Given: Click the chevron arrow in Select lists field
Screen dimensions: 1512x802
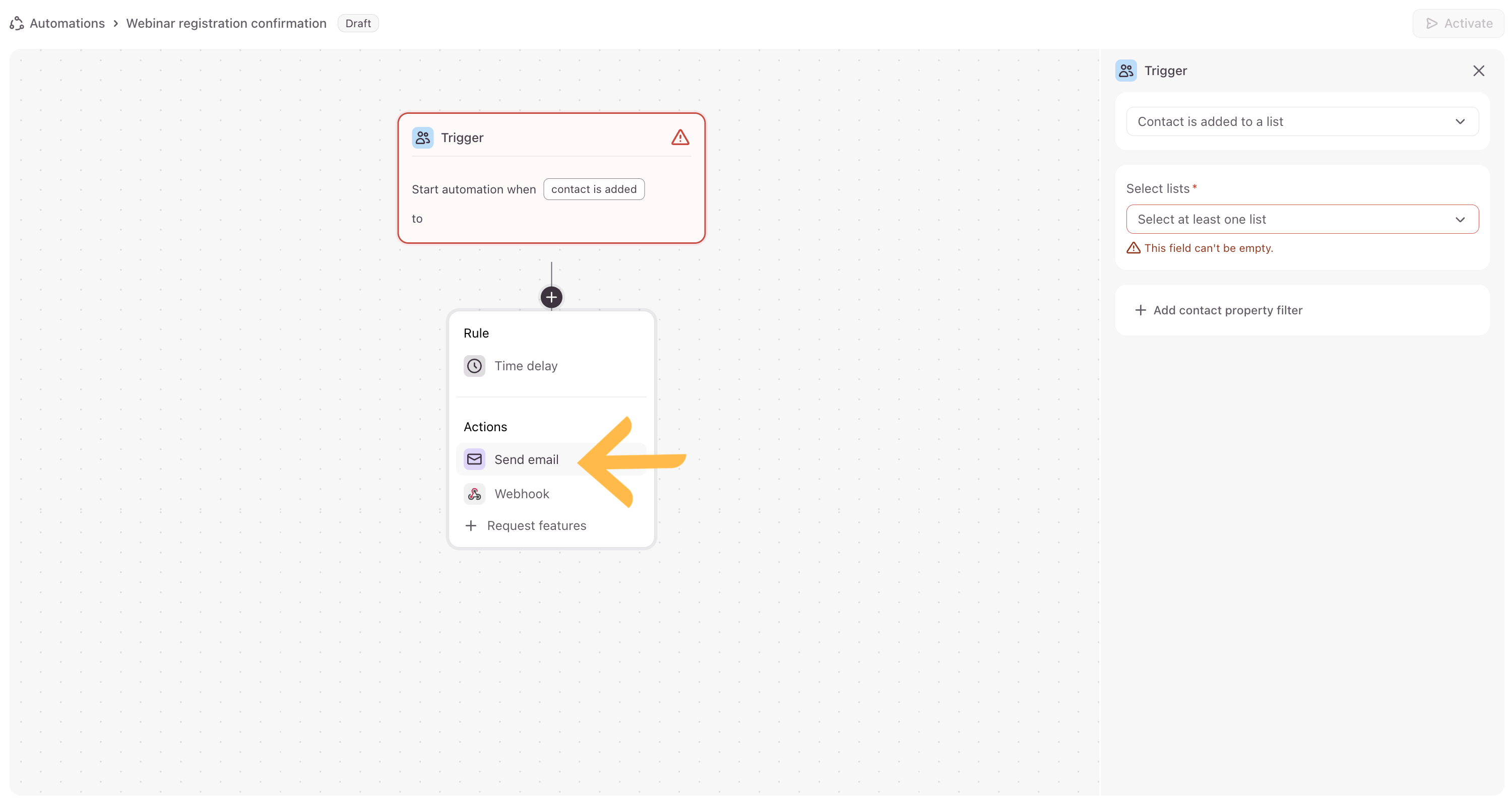Looking at the screenshot, I should click(1460, 220).
